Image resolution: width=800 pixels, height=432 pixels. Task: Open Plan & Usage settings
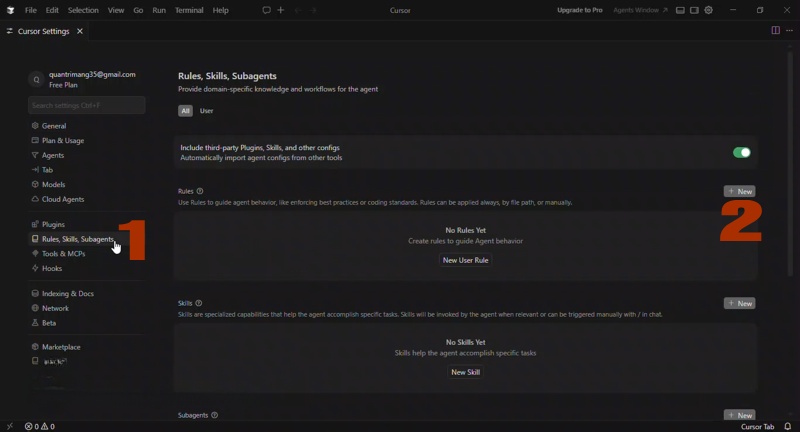[63, 141]
